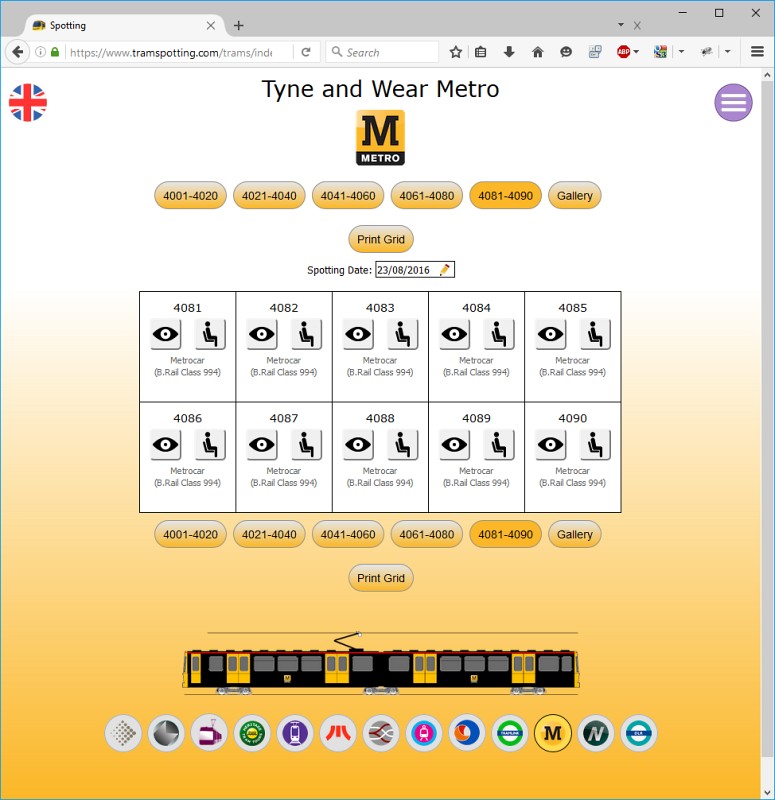Image resolution: width=775 pixels, height=800 pixels.
Task: Select the top 4041-4060 range button
Action: 348,195
